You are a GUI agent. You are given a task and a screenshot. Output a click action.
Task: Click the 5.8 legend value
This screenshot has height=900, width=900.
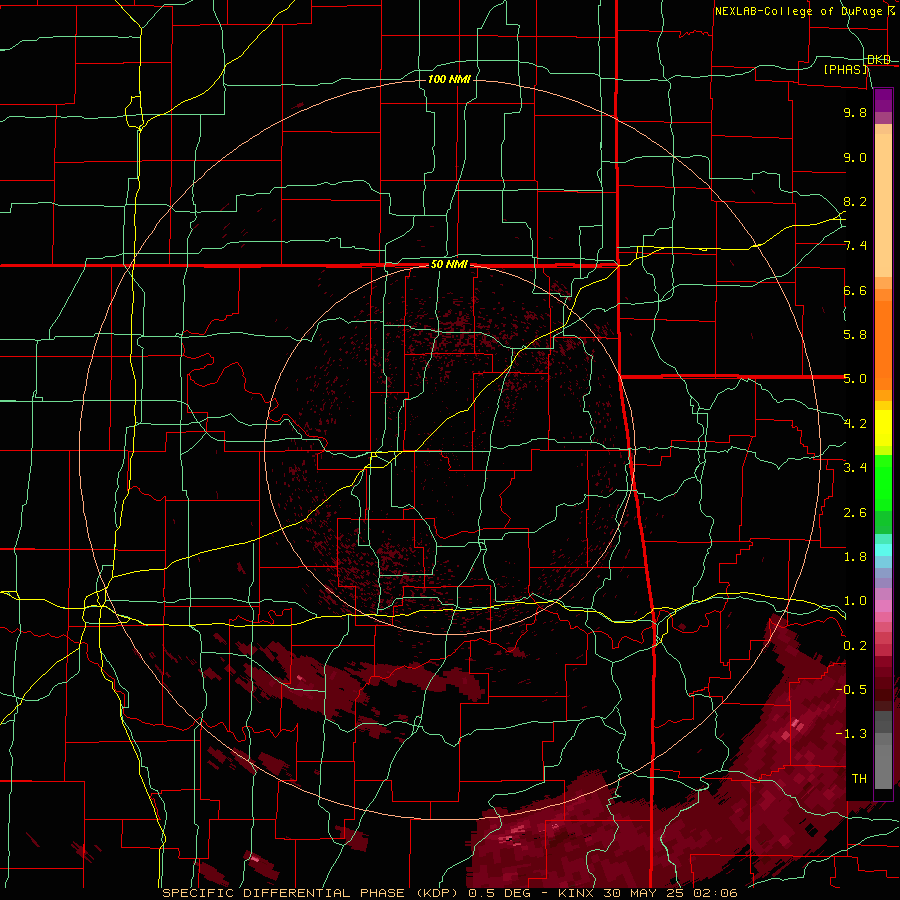tap(855, 335)
